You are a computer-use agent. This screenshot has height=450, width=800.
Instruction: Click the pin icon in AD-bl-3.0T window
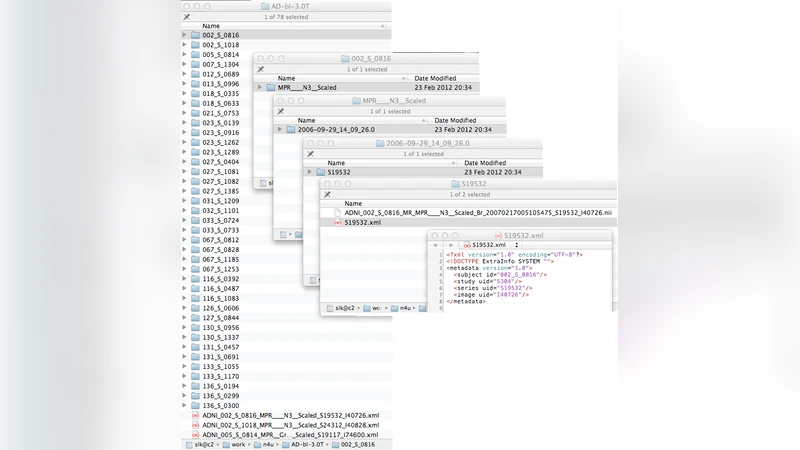pos(186,16)
